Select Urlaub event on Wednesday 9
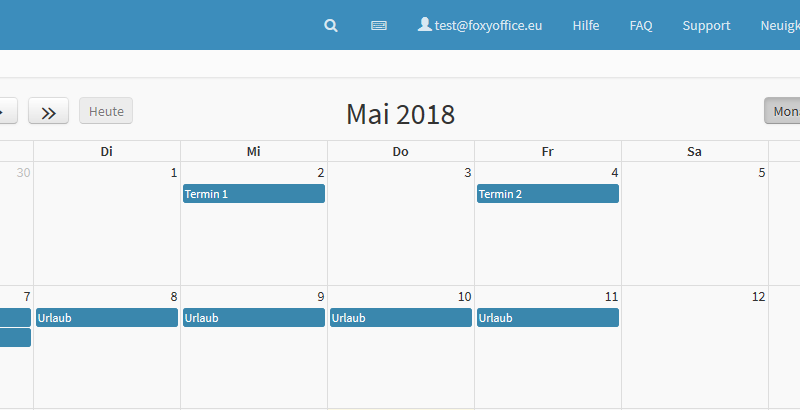Image resolution: width=800 pixels, height=410 pixels. point(254,318)
